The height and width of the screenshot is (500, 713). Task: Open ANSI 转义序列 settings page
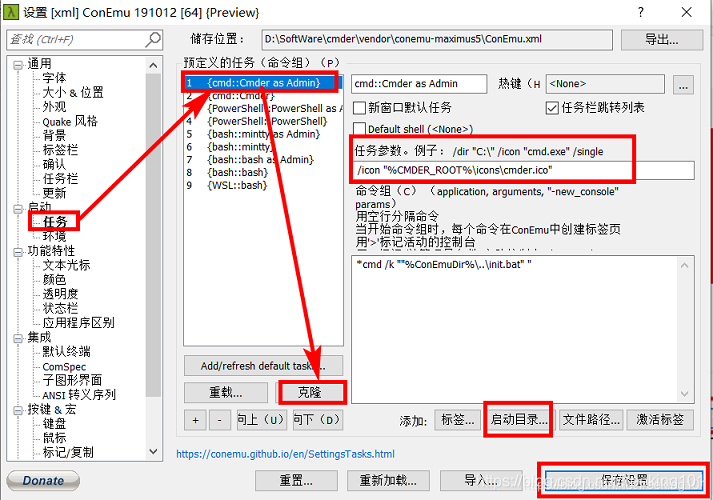click(x=79, y=395)
